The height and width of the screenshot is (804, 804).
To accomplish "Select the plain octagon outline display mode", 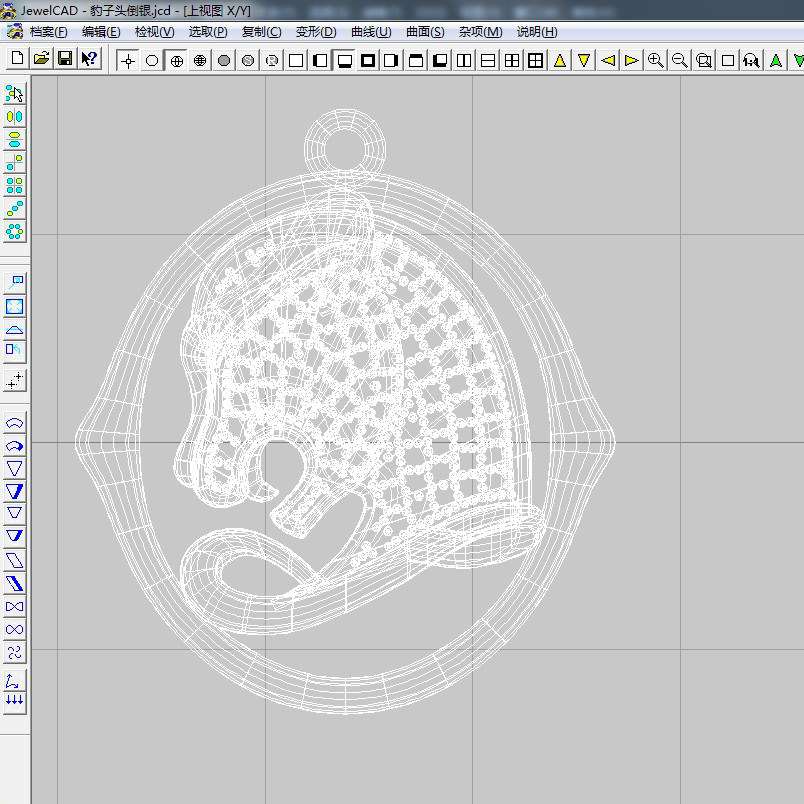I will tap(152, 61).
